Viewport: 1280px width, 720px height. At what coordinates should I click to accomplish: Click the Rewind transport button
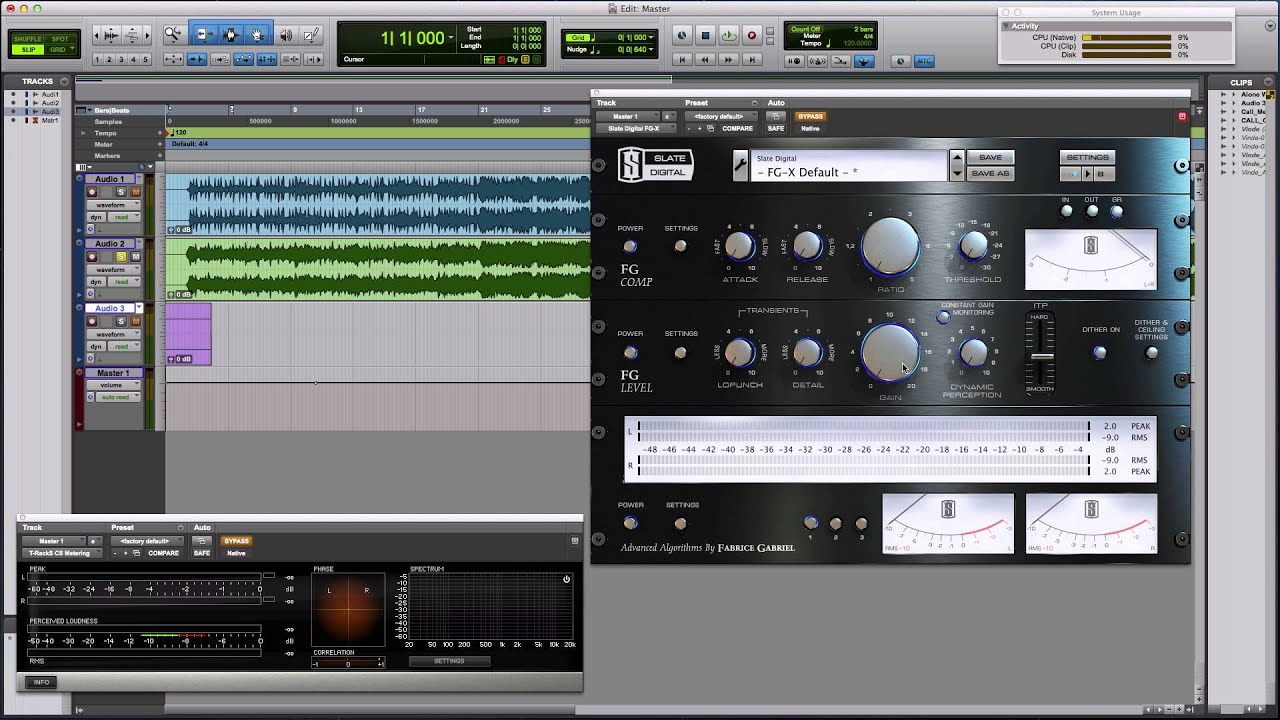pyautogui.click(x=705, y=60)
